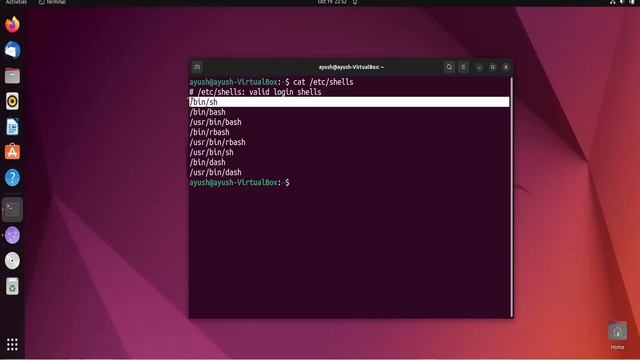Click the /usr/bin/rbash line
The width and height of the screenshot is (640, 360).
click(218, 142)
